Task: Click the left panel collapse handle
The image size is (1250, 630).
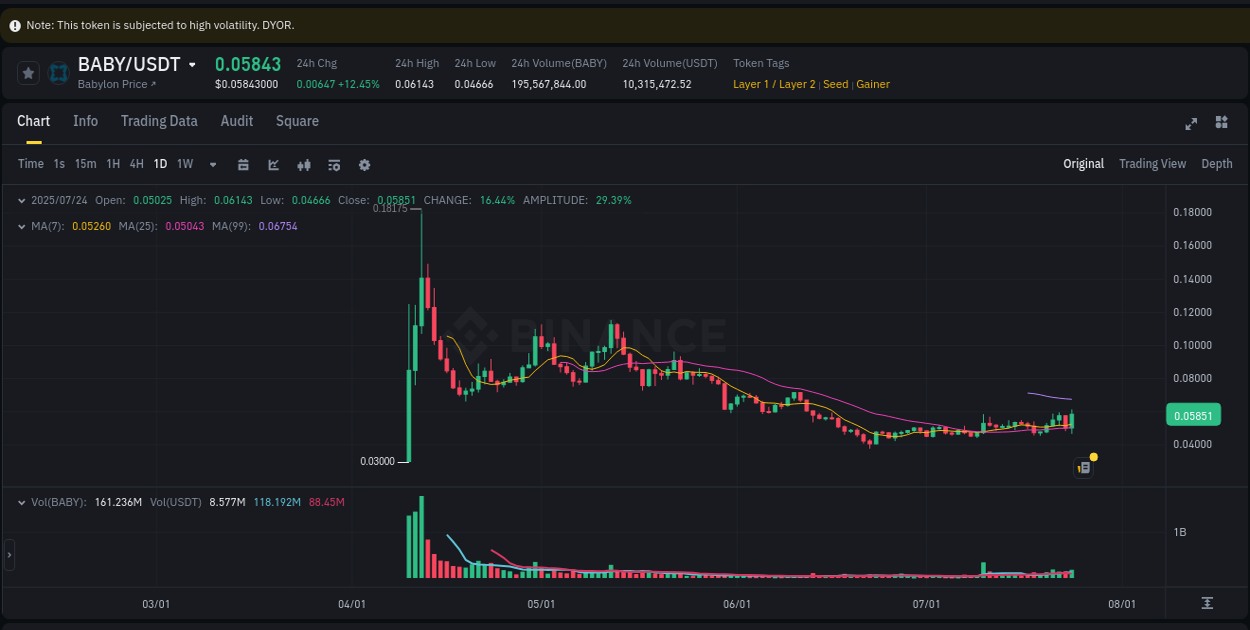Action: [x=8, y=555]
